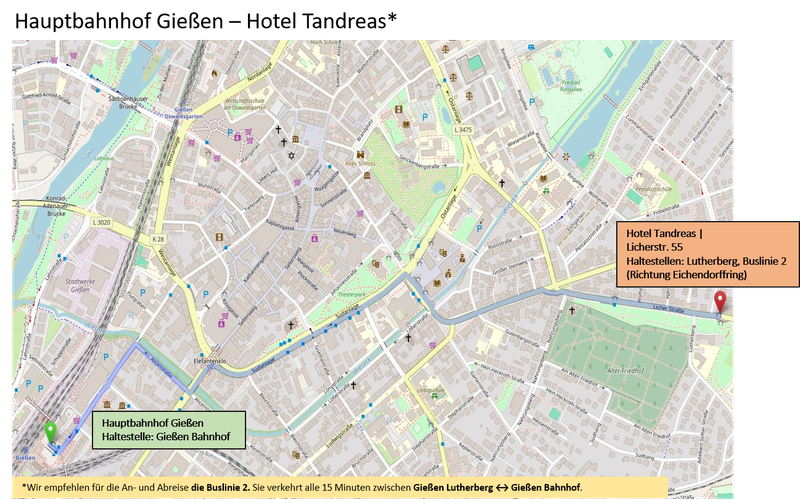This screenshot has height=500, width=800.
Task: Click the Wirtschaftsschule am Oswaldsgarten label
Action: click(x=245, y=104)
